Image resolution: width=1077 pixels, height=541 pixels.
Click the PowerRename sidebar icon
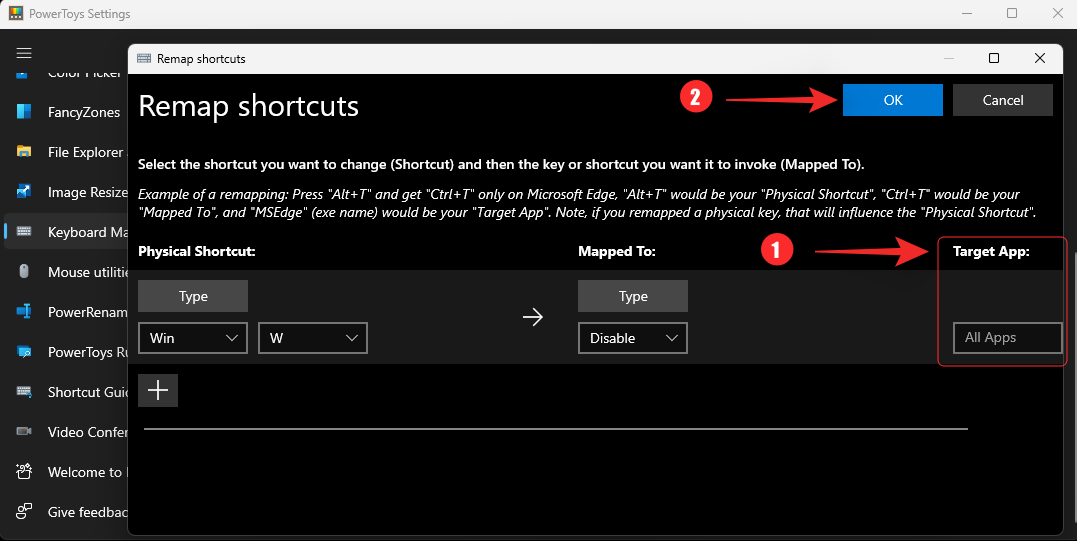click(24, 312)
